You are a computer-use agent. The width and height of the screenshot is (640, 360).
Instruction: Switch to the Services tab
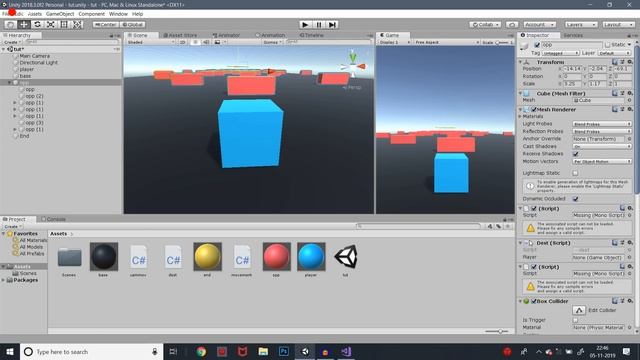[573, 36]
